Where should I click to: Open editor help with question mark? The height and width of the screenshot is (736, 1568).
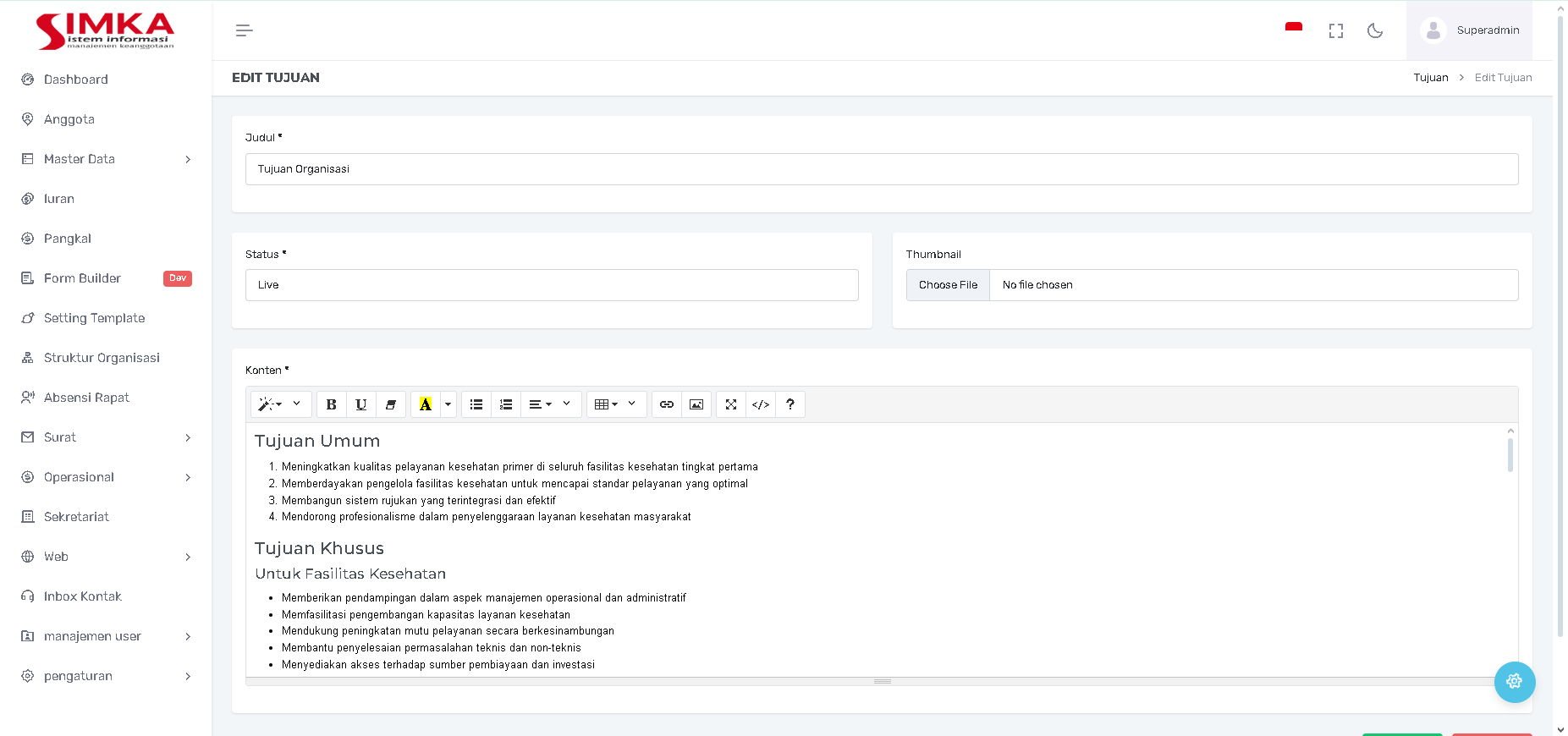tap(790, 404)
